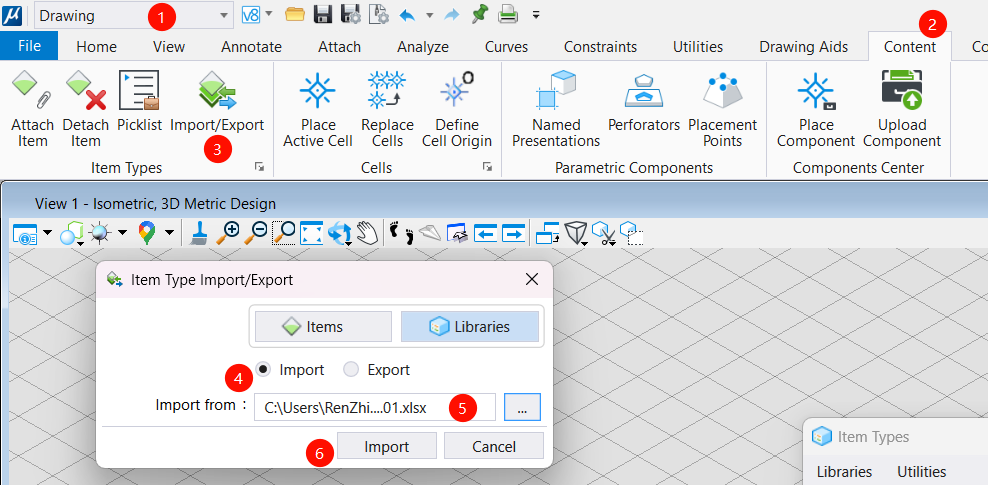This screenshot has width=988, height=485.
Task: Expand the Item Types group launcher
Action: point(259,167)
